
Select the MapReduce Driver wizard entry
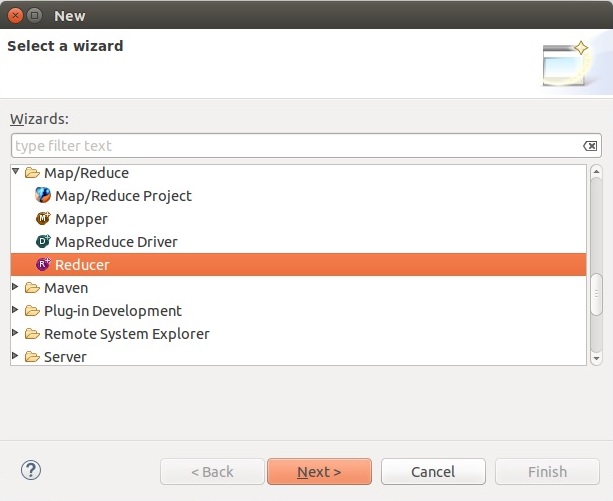[116, 242]
